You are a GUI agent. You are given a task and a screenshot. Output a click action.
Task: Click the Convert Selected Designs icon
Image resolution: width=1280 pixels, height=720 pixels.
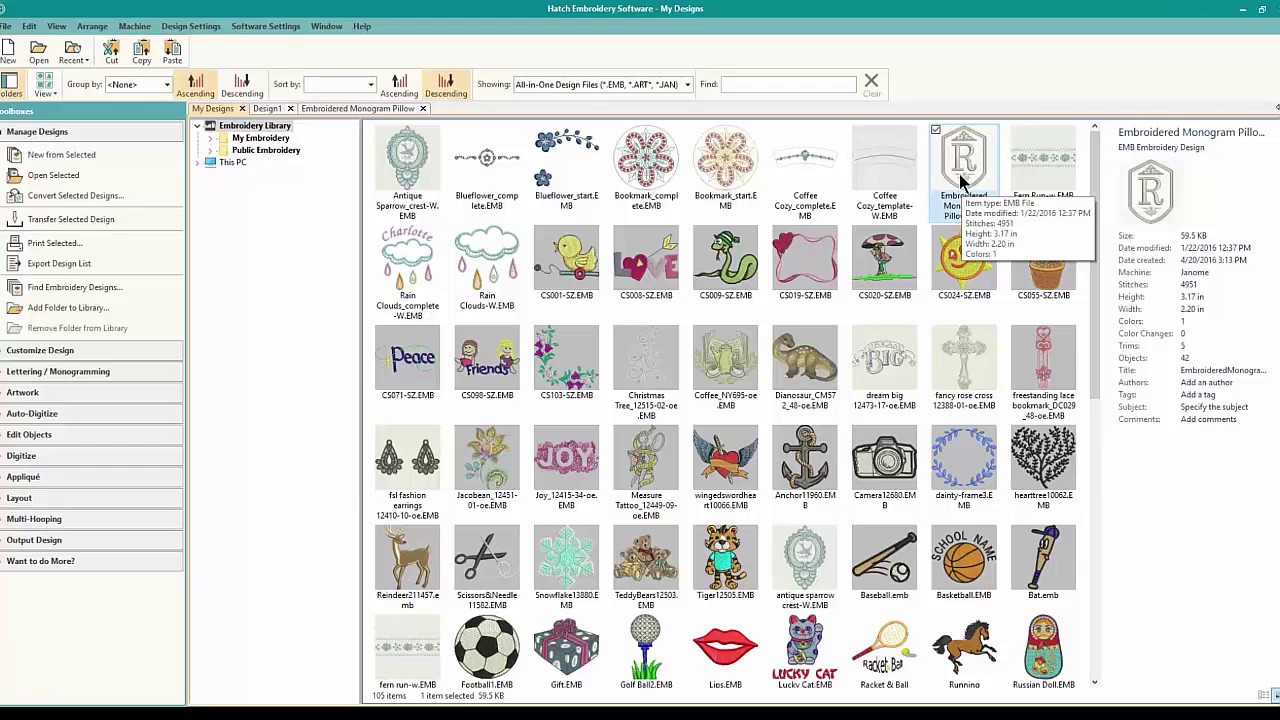point(14,196)
